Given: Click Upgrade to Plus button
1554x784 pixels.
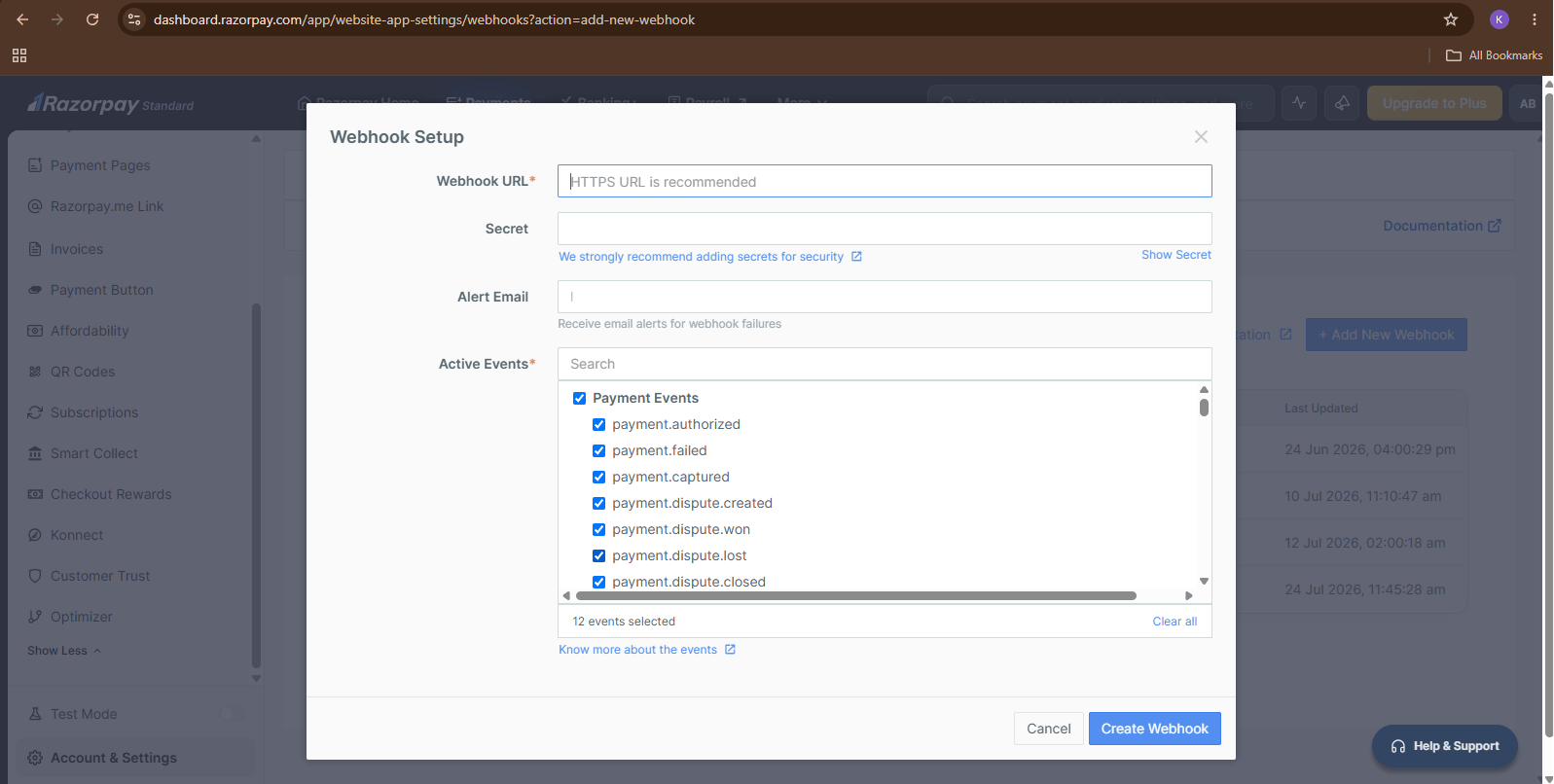Looking at the screenshot, I should pos(1434,103).
